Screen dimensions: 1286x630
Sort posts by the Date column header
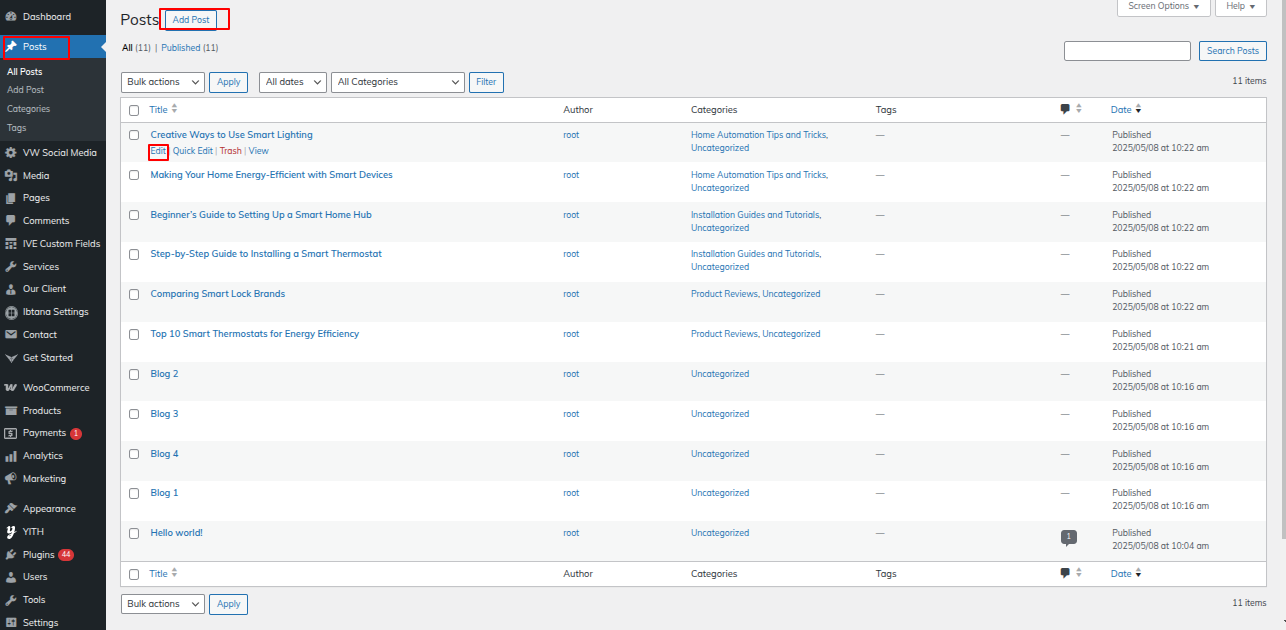click(x=1121, y=110)
